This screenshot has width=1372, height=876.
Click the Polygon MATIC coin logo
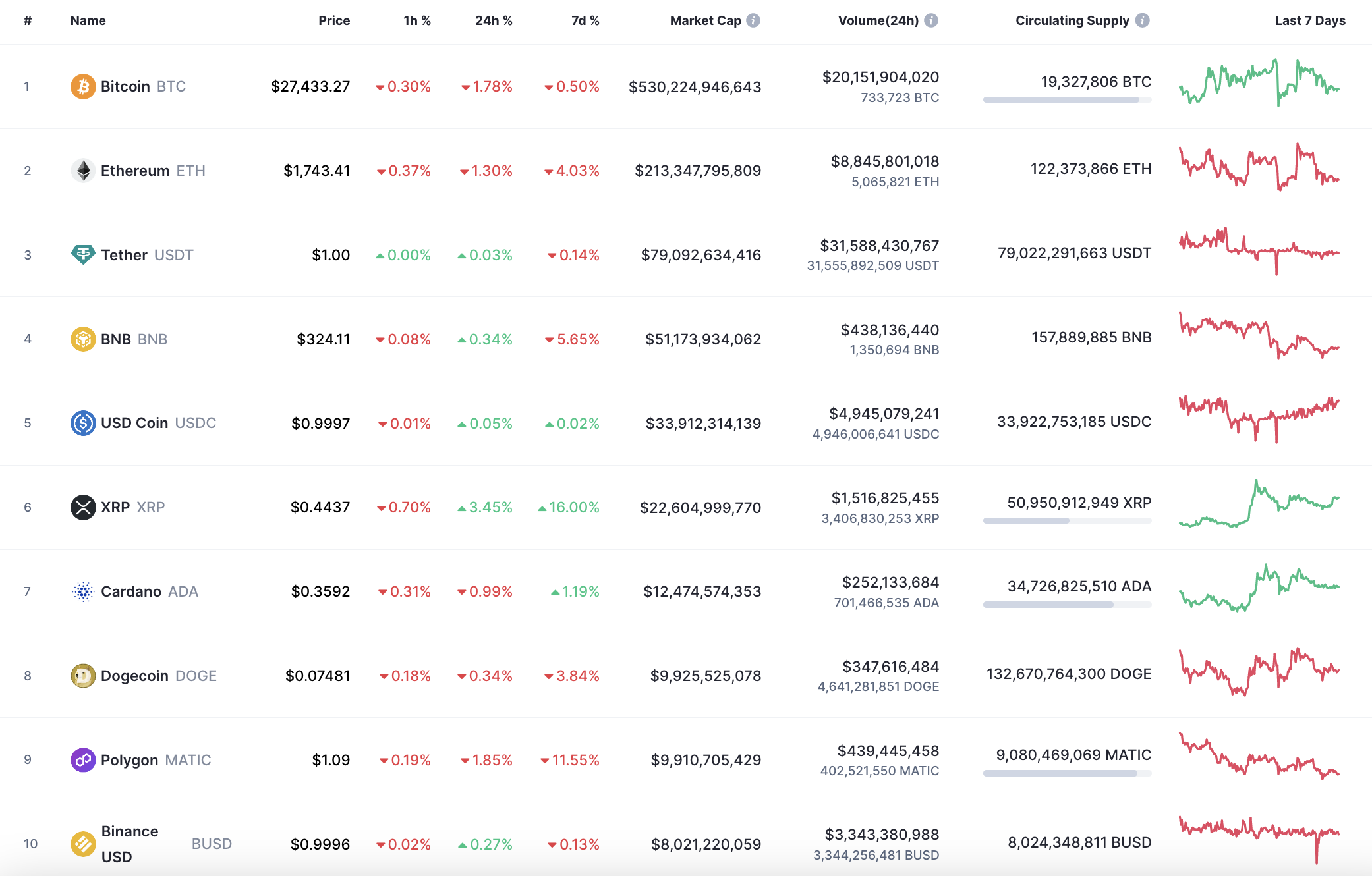82,759
